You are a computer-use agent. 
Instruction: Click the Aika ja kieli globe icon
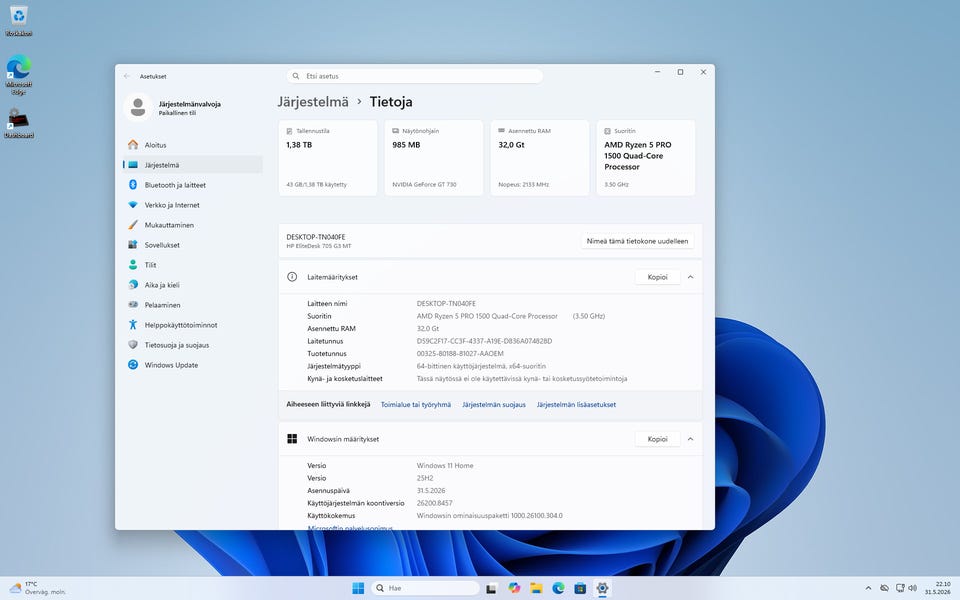(x=133, y=285)
